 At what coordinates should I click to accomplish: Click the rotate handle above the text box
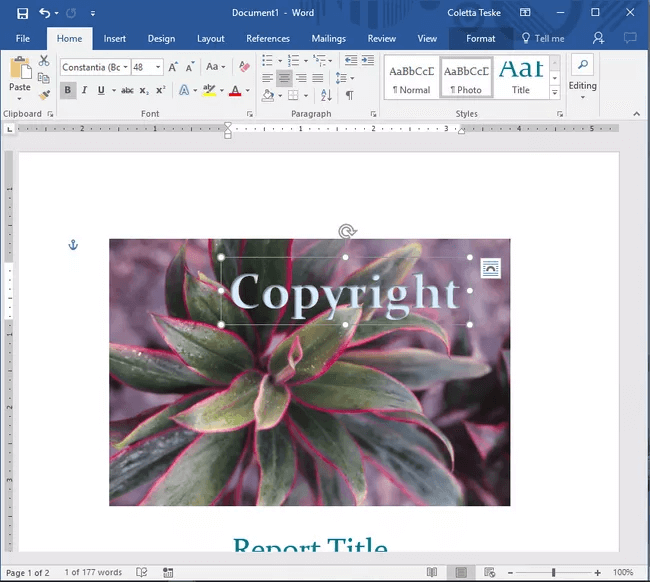click(347, 231)
